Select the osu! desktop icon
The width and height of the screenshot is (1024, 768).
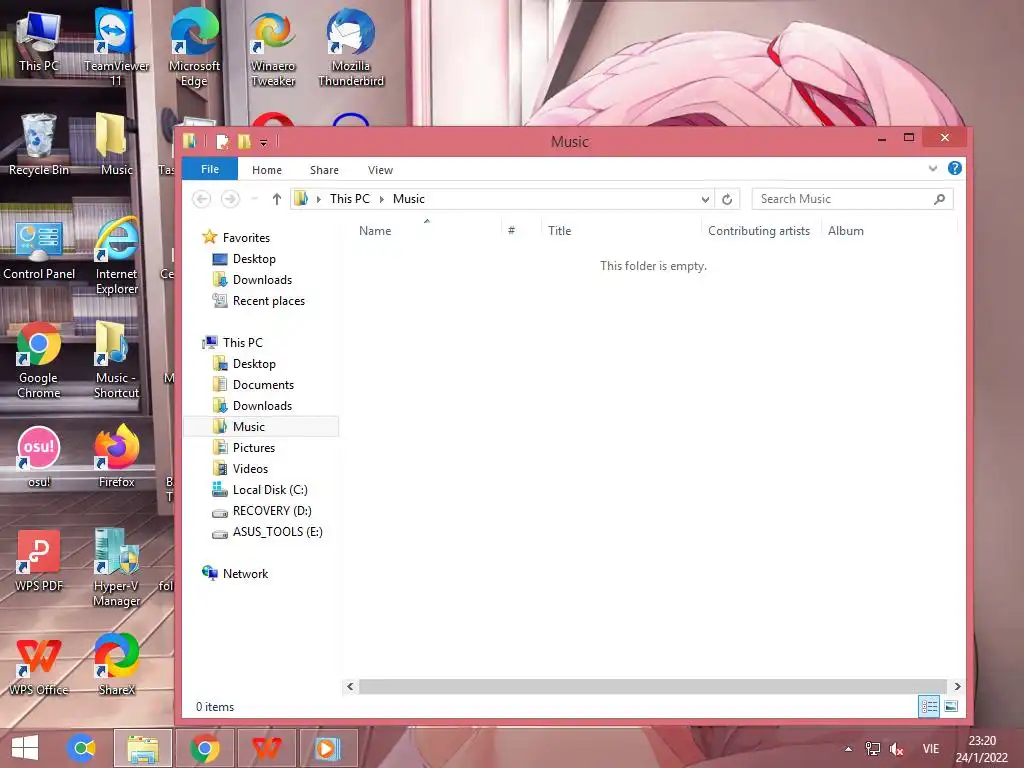click(39, 457)
